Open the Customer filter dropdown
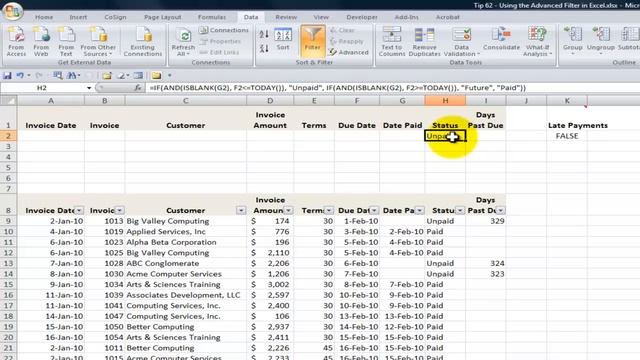The width and height of the screenshot is (640, 360). [241, 210]
